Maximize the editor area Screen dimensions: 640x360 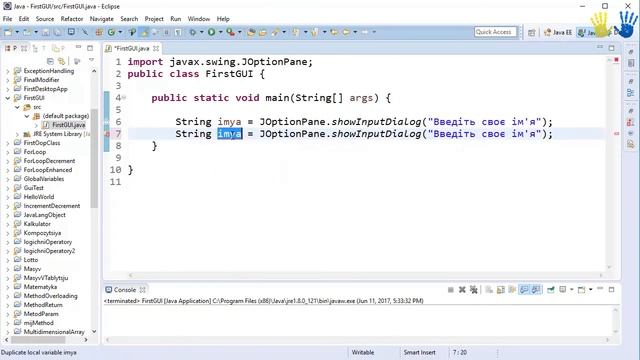[x=611, y=48]
